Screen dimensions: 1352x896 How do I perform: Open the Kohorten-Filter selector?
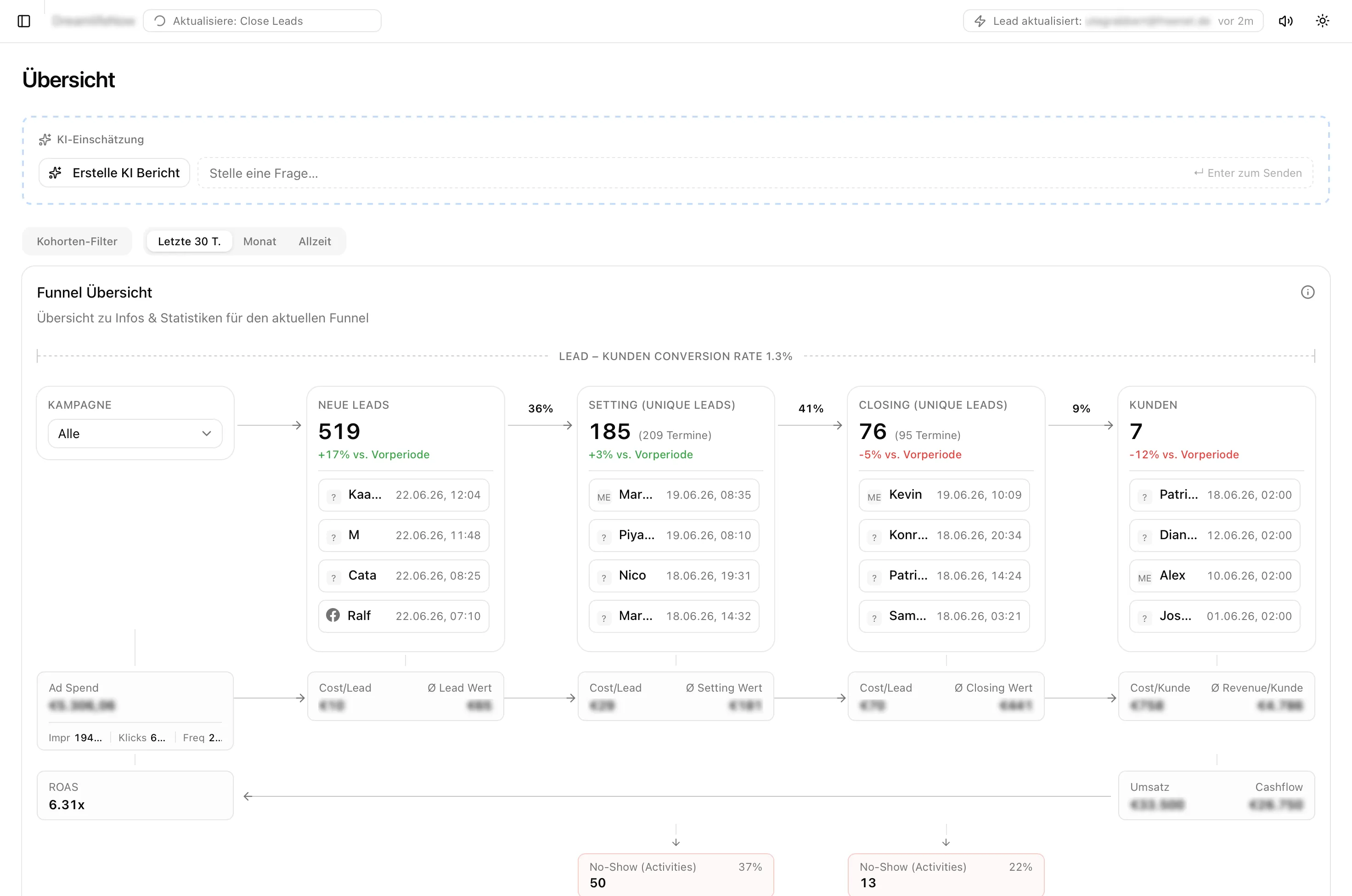click(x=77, y=241)
